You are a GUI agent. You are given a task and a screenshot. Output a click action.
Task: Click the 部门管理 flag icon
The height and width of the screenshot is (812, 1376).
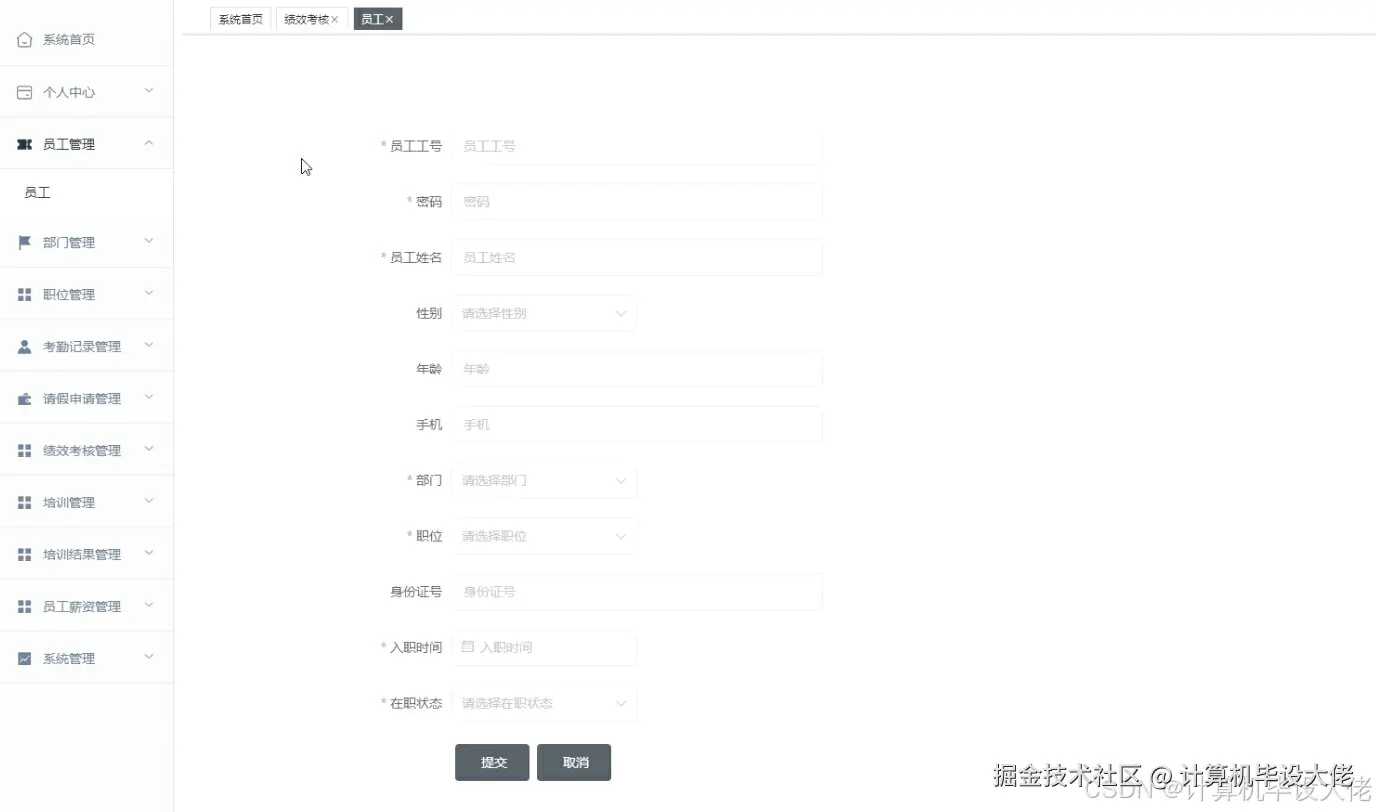(24, 241)
